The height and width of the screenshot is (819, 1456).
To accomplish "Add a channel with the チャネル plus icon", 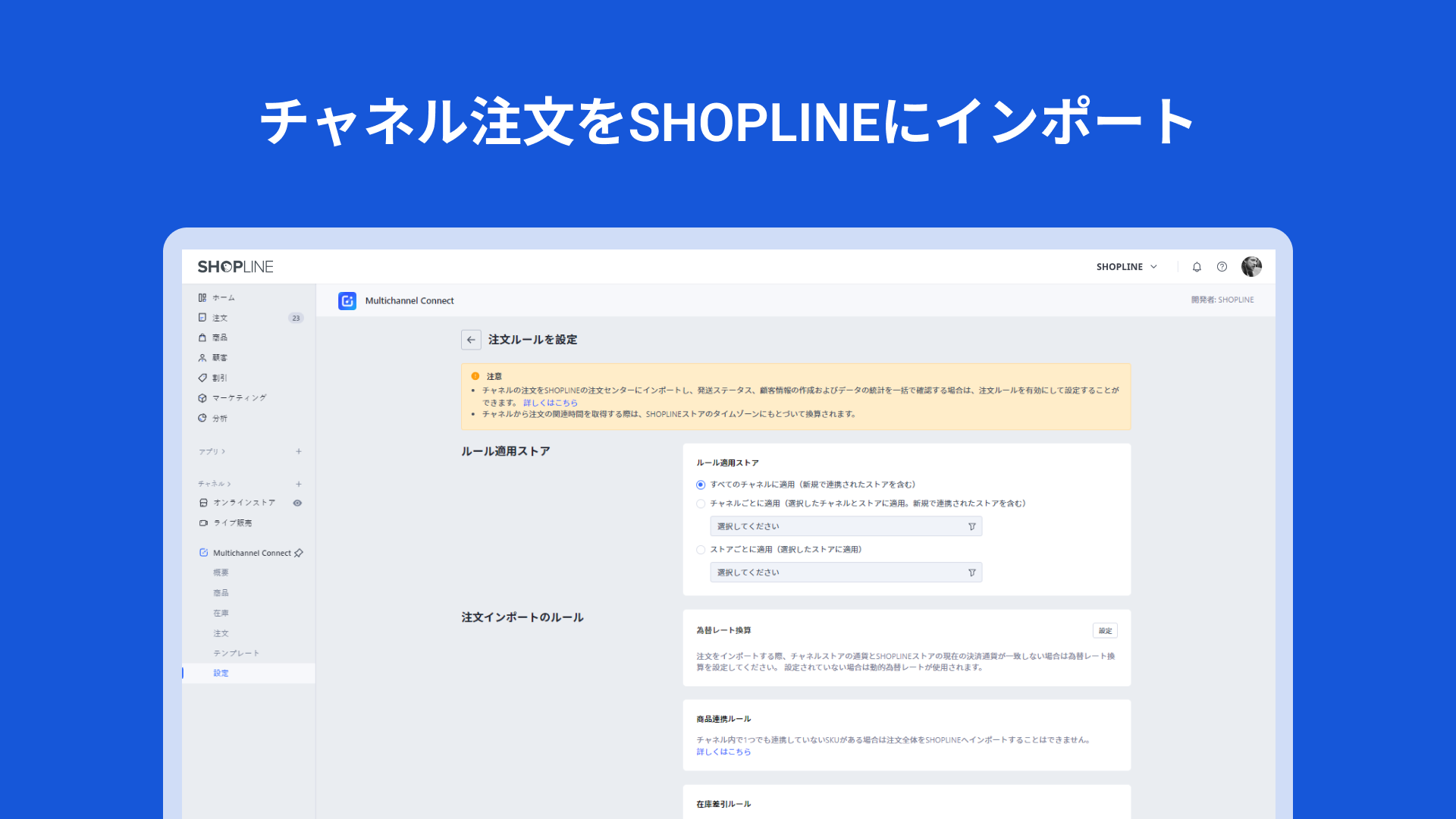I will [x=299, y=484].
